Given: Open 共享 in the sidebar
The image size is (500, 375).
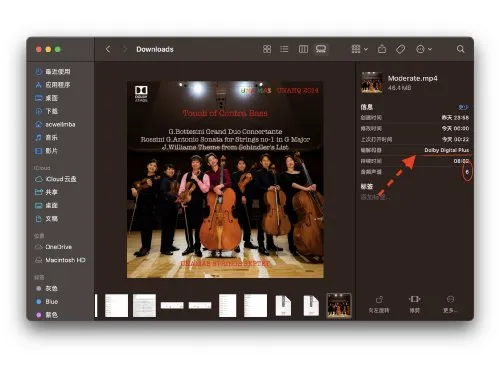Looking at the screenshot, I should point(47,192).
